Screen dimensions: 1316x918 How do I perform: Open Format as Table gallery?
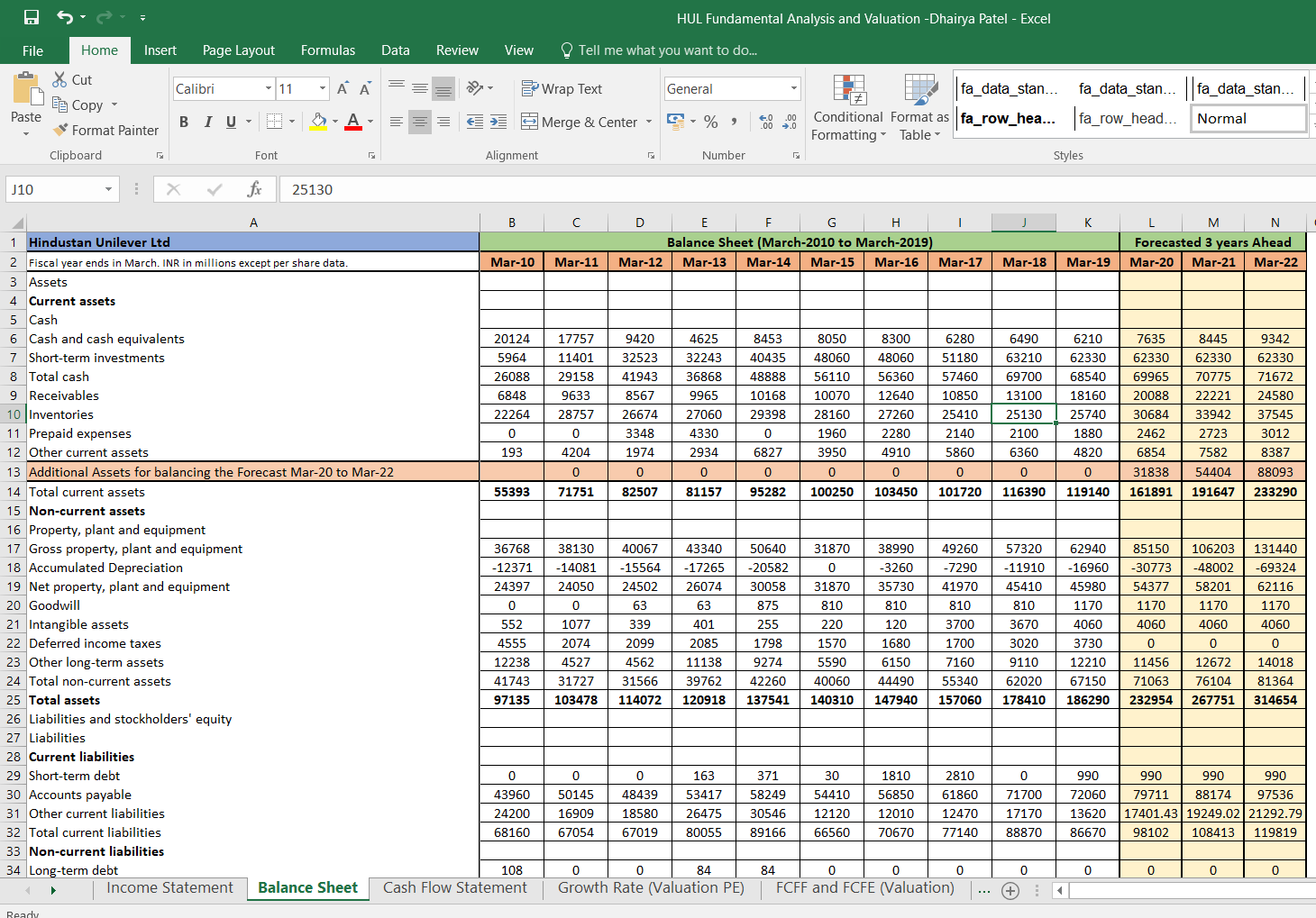(919, 108)
